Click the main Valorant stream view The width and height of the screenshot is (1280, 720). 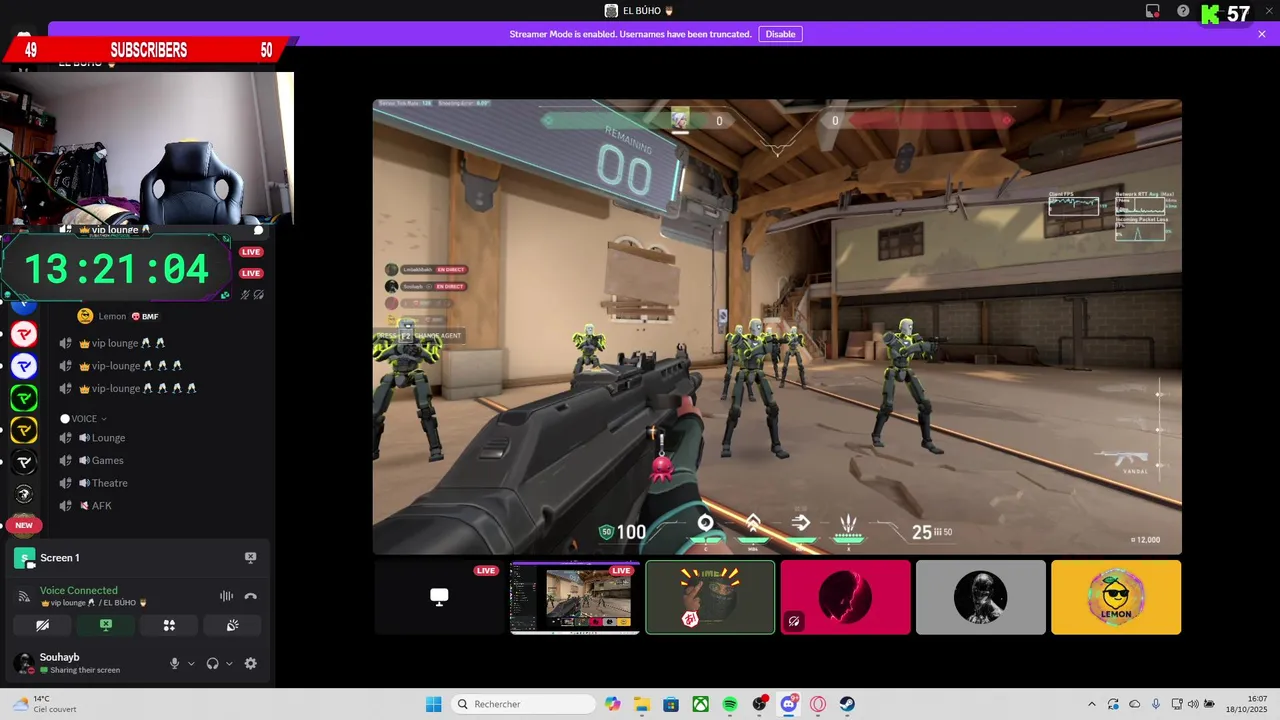coord(777,326)
